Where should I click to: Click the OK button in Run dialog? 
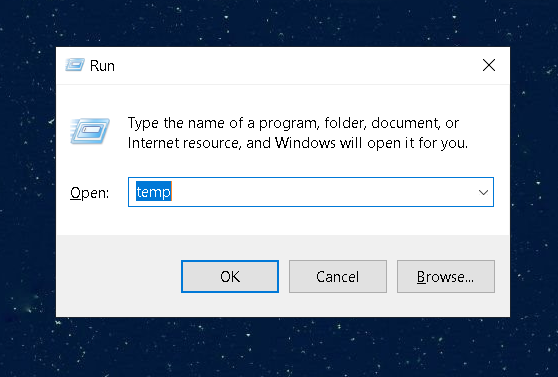point(230,277)
